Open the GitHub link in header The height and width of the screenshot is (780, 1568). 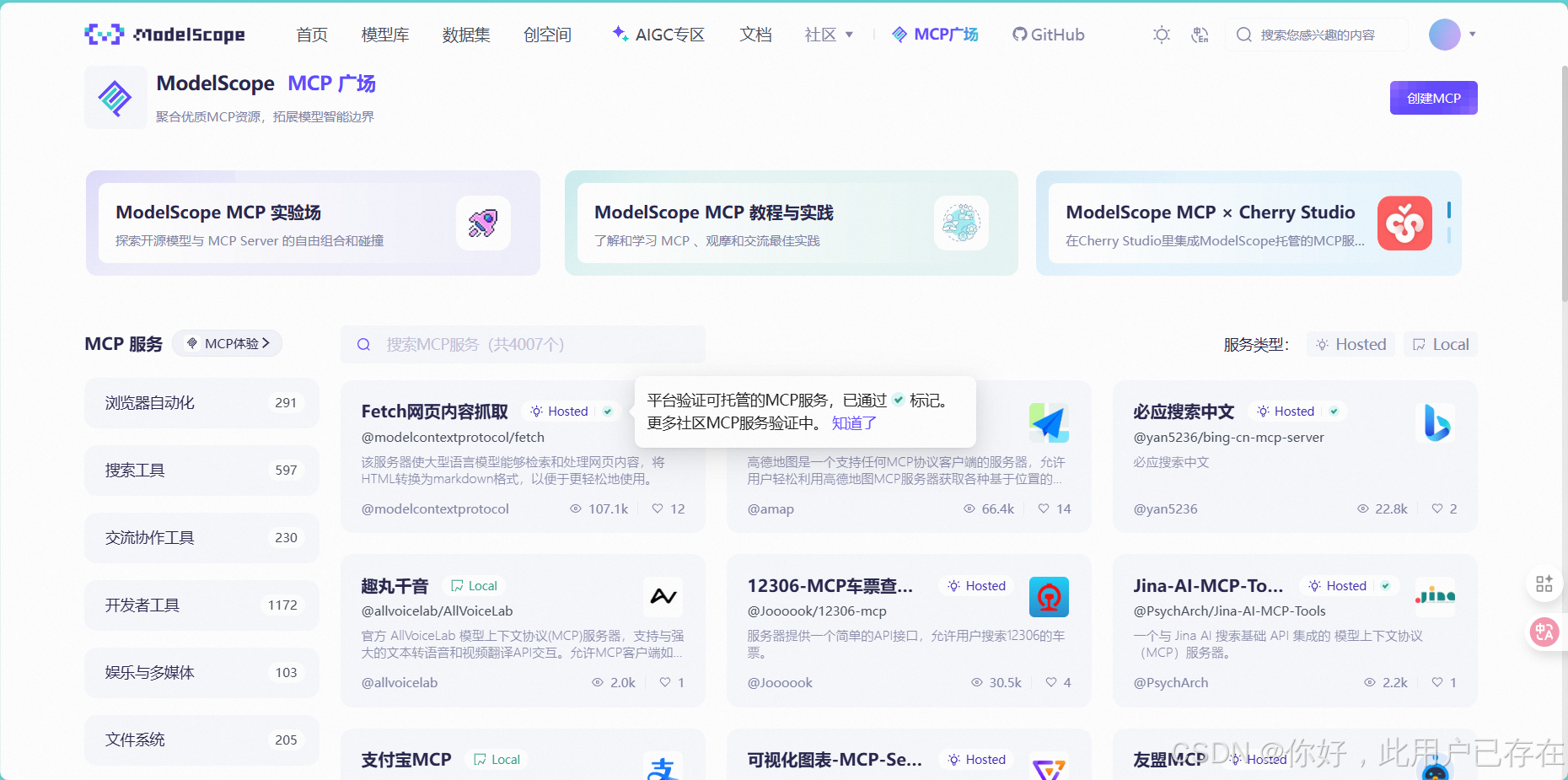1049,35
